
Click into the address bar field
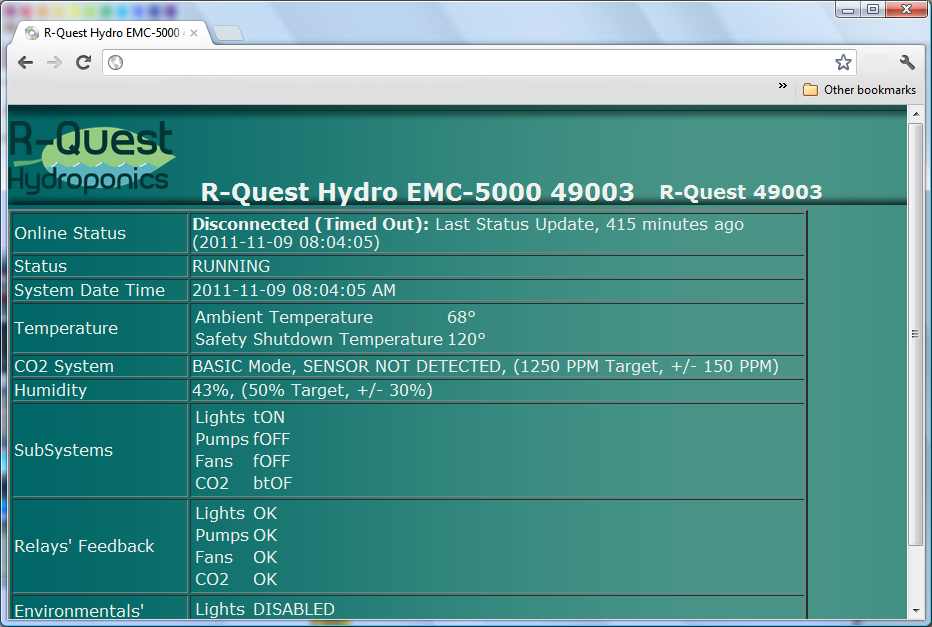point(478,62)
